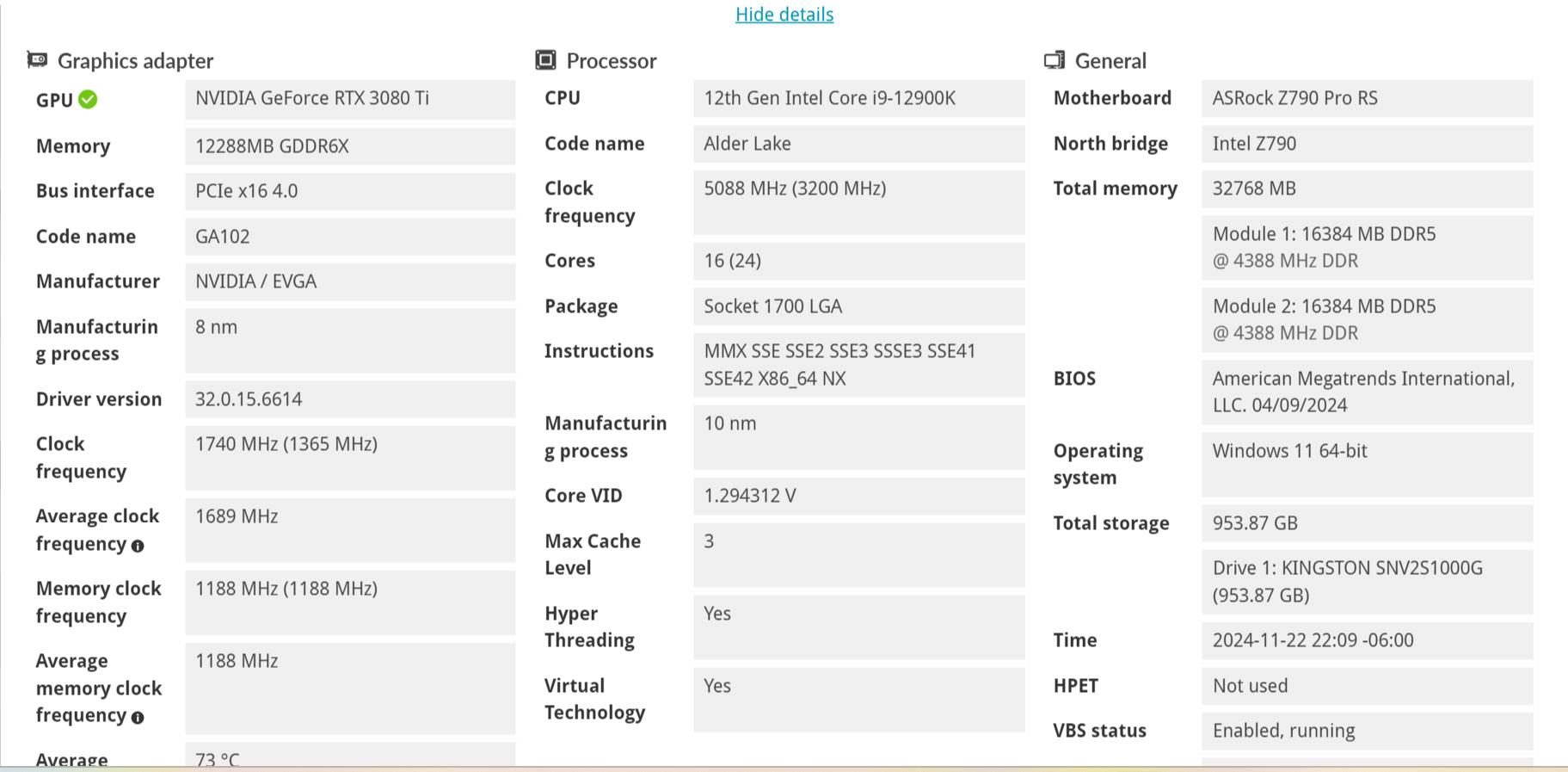Click the North bridge label

tap(1110, 144)
